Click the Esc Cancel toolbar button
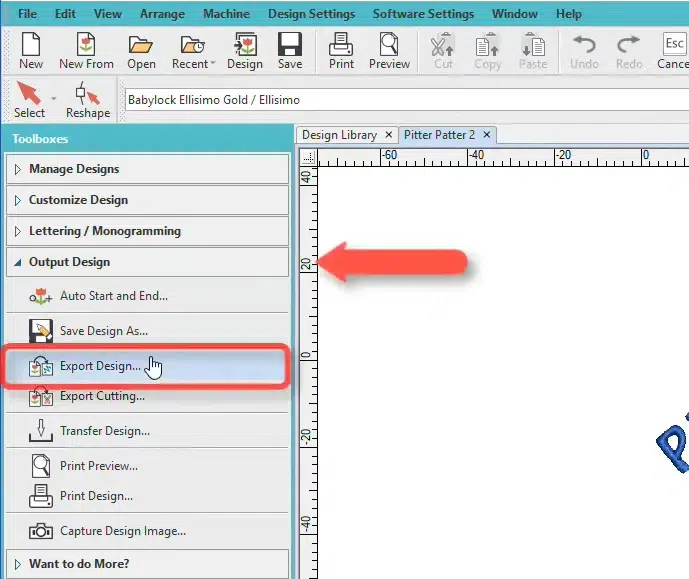The image size is (689, 579). 673,51
